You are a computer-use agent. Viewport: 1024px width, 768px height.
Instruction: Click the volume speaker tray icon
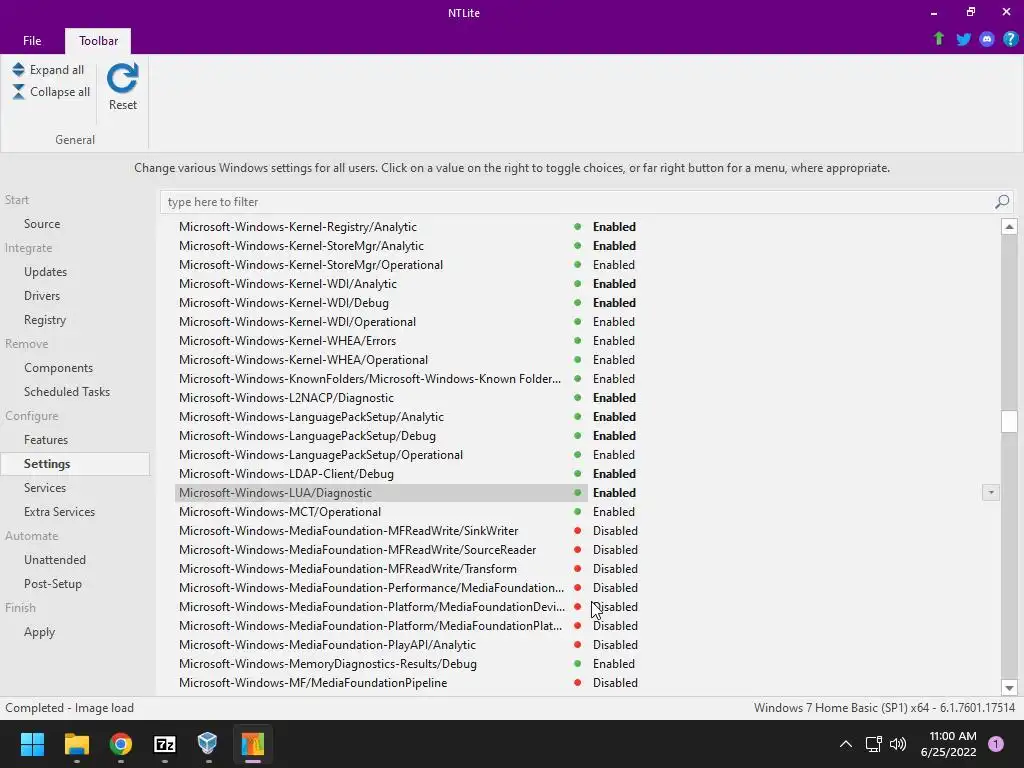coord(899,744)
